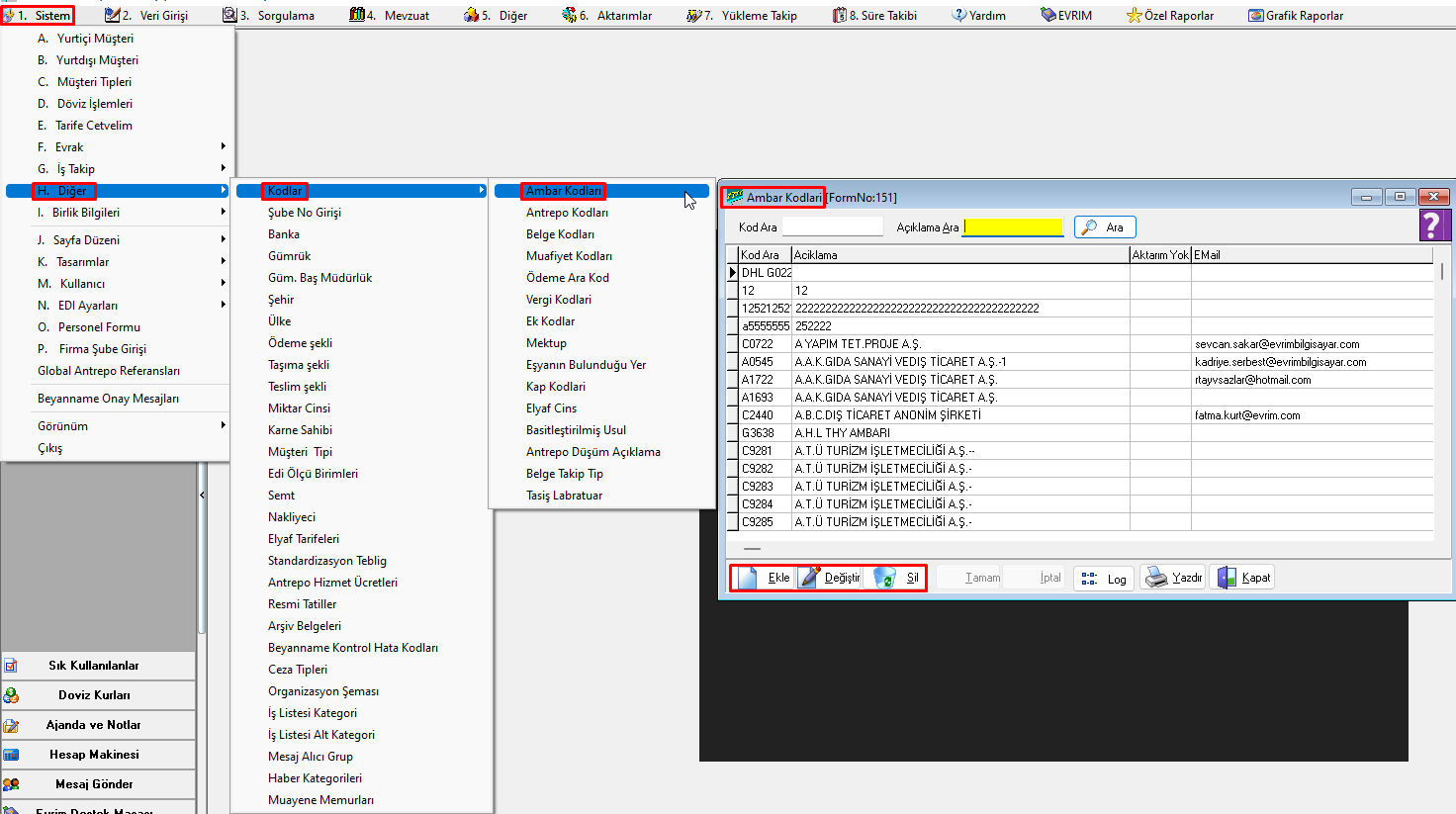The width and height of the screenshot is (1456, 814).
Task: Click the Süre Takibi icon
Action: coord(840,15)
